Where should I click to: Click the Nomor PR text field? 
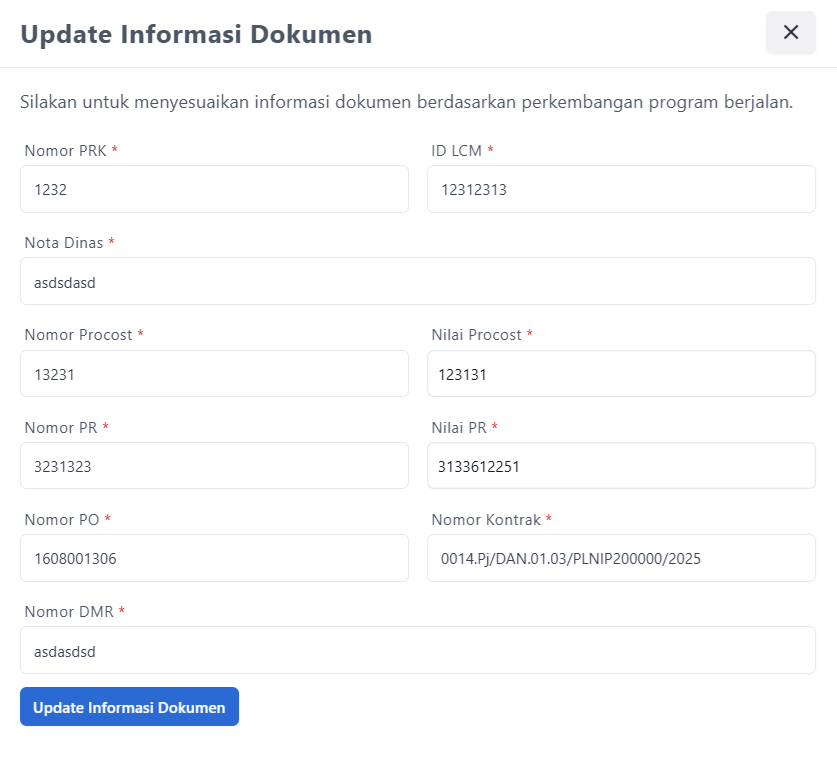pyautogui.click(x=214, y=466)
